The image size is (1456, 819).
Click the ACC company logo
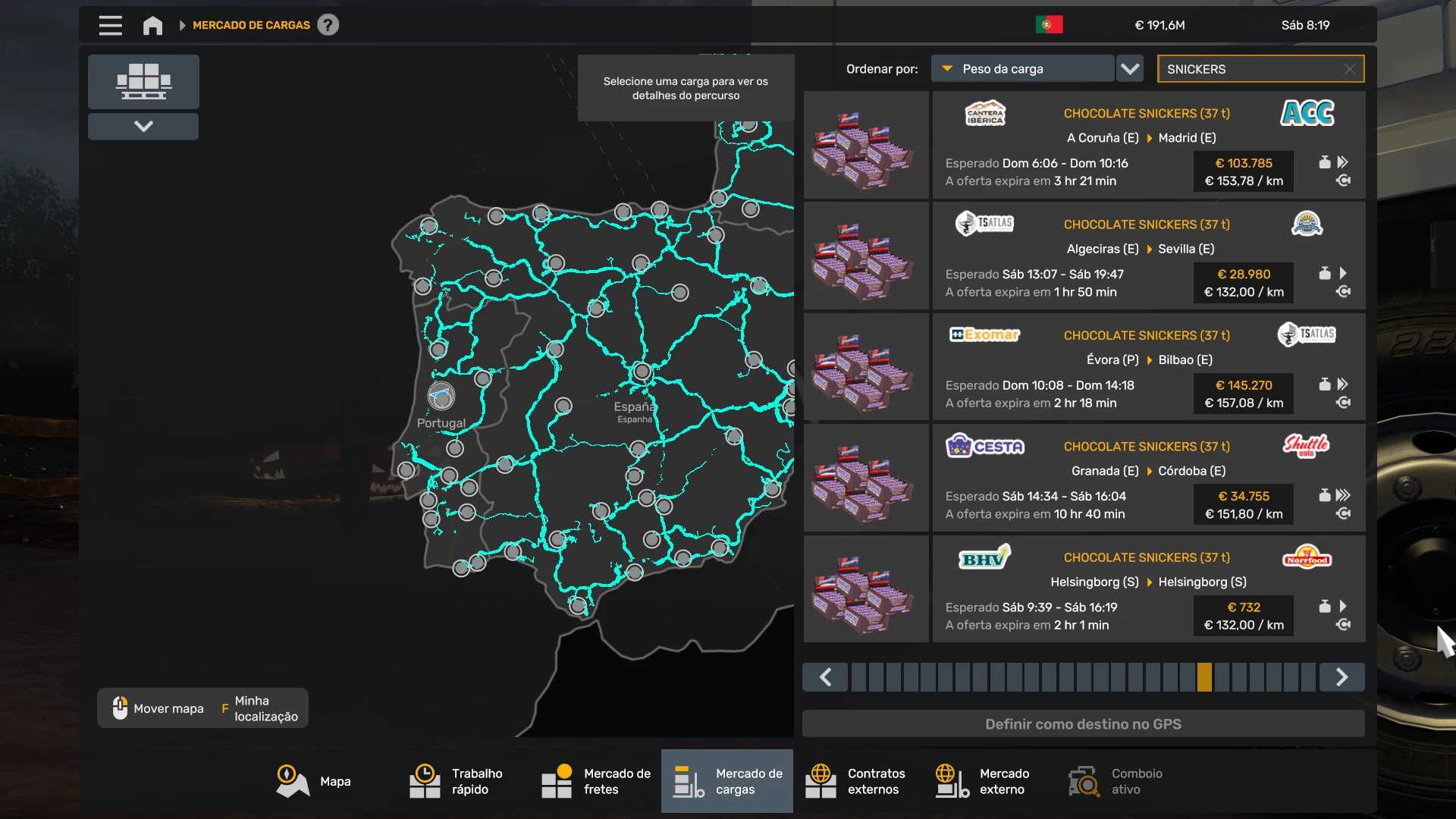[1307, 114]
